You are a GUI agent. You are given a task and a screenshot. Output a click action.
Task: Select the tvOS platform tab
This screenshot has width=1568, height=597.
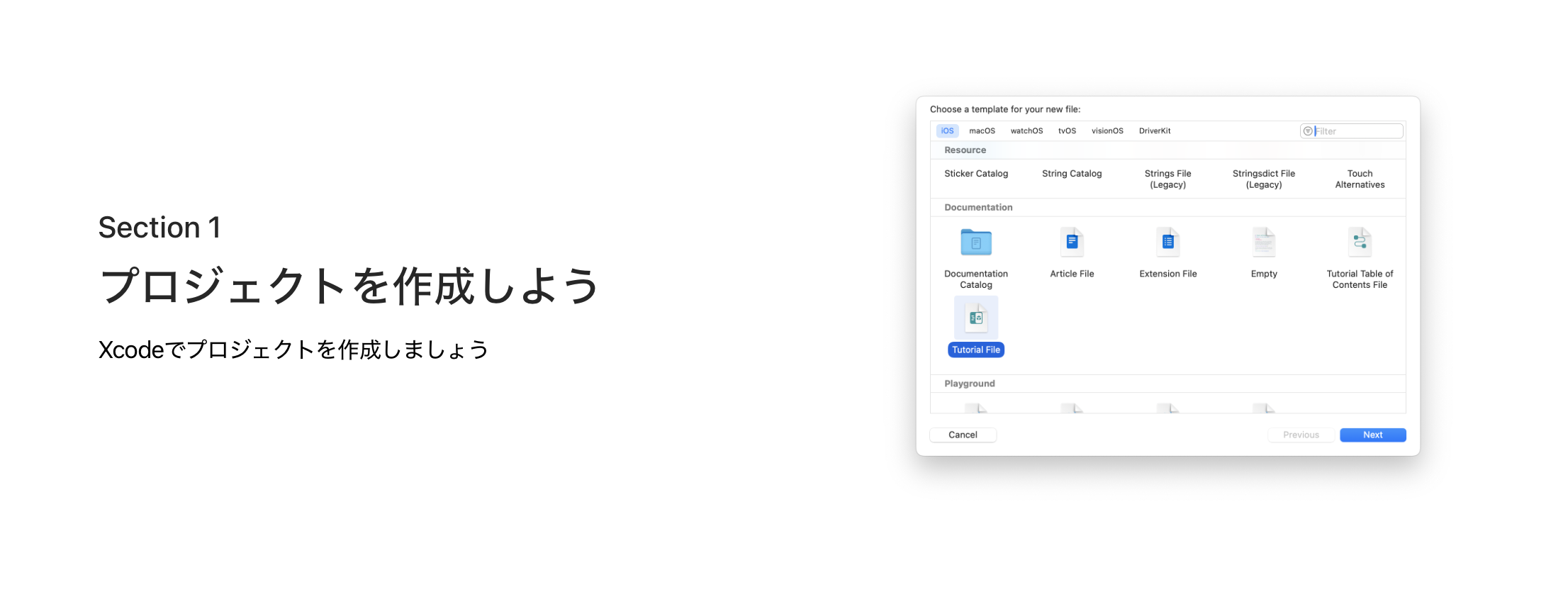tap(1067, 131)
